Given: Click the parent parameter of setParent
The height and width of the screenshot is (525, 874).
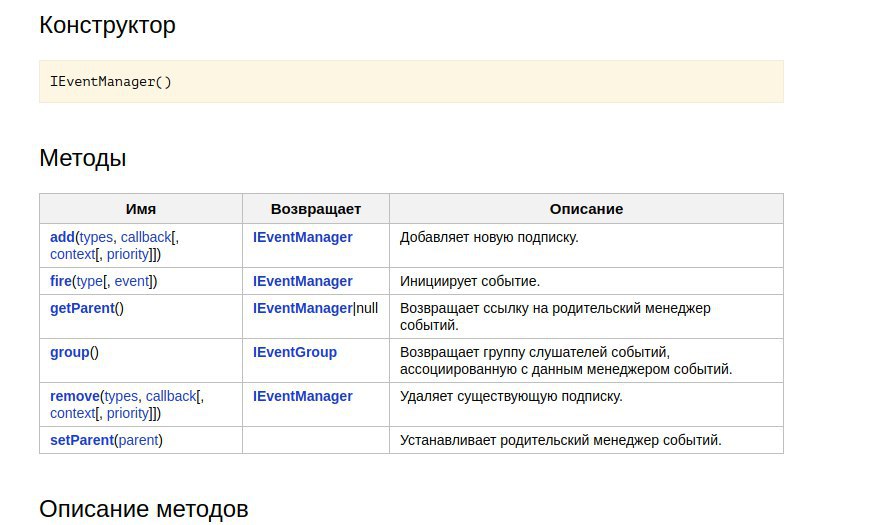Looking at the screenshot, I should tap(138, 441).
